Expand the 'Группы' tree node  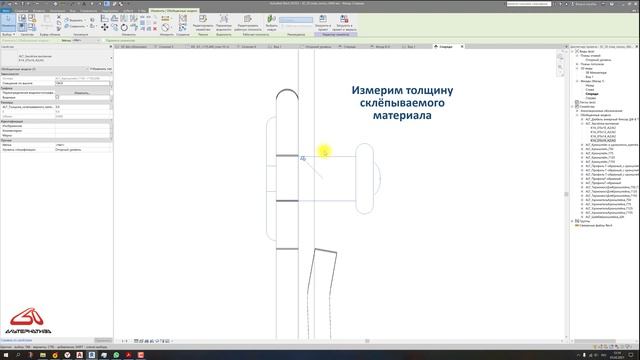coord(573,221)
